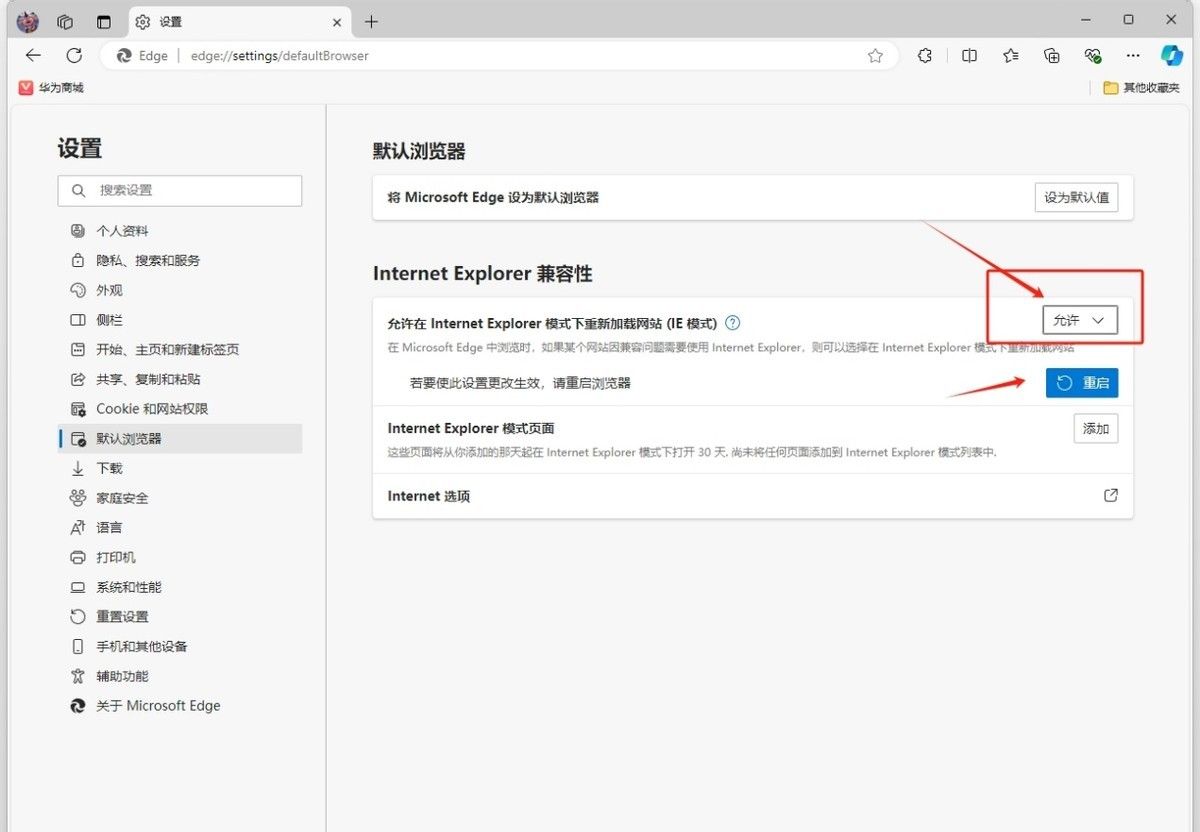Click the 设为默认值 button

tap(1076, 197)
